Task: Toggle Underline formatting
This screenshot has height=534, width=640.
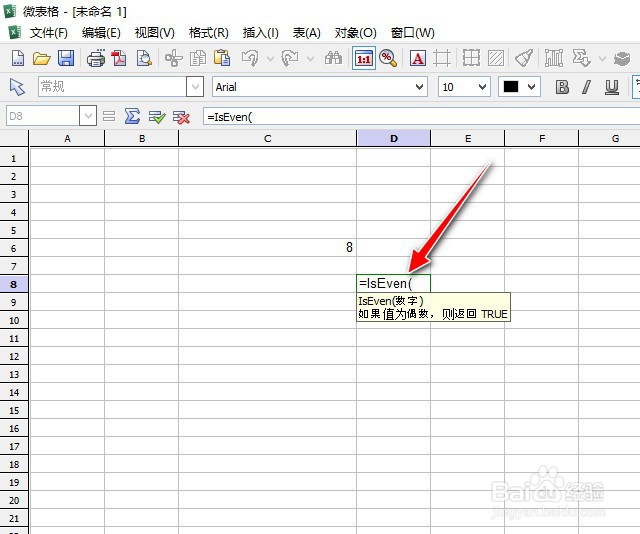Action: coord(611,87)
